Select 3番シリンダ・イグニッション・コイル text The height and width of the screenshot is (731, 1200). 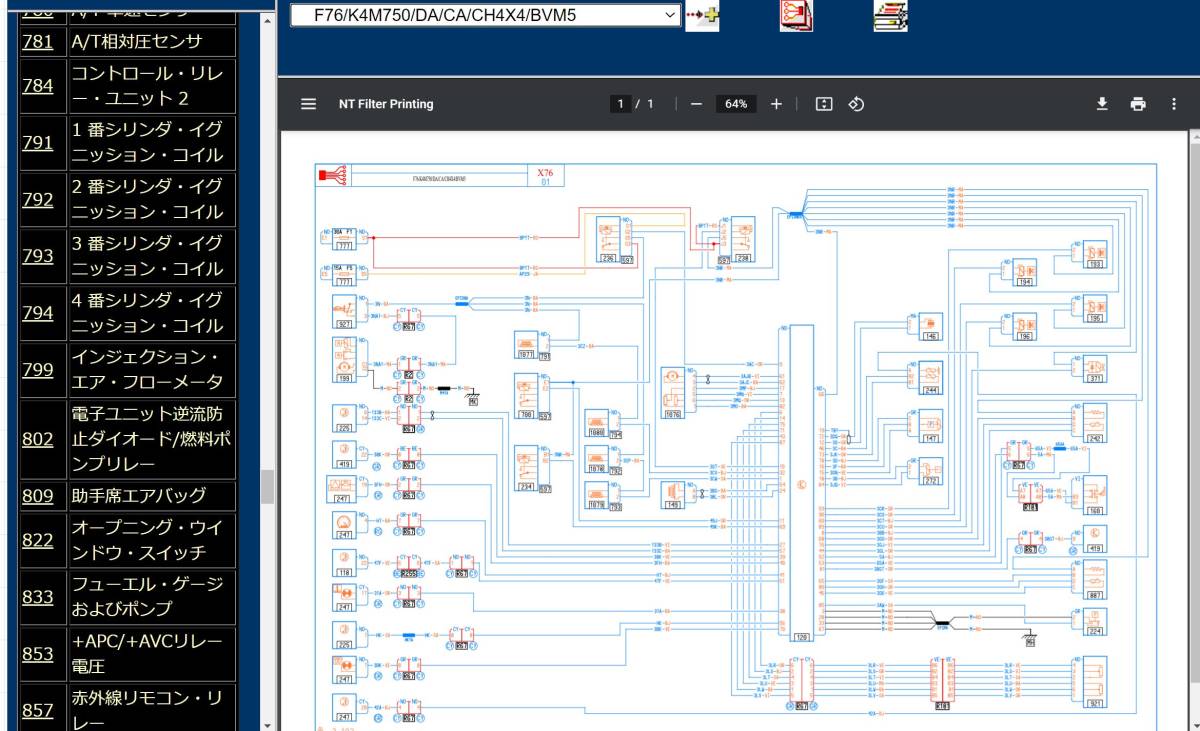coord(147,256)
